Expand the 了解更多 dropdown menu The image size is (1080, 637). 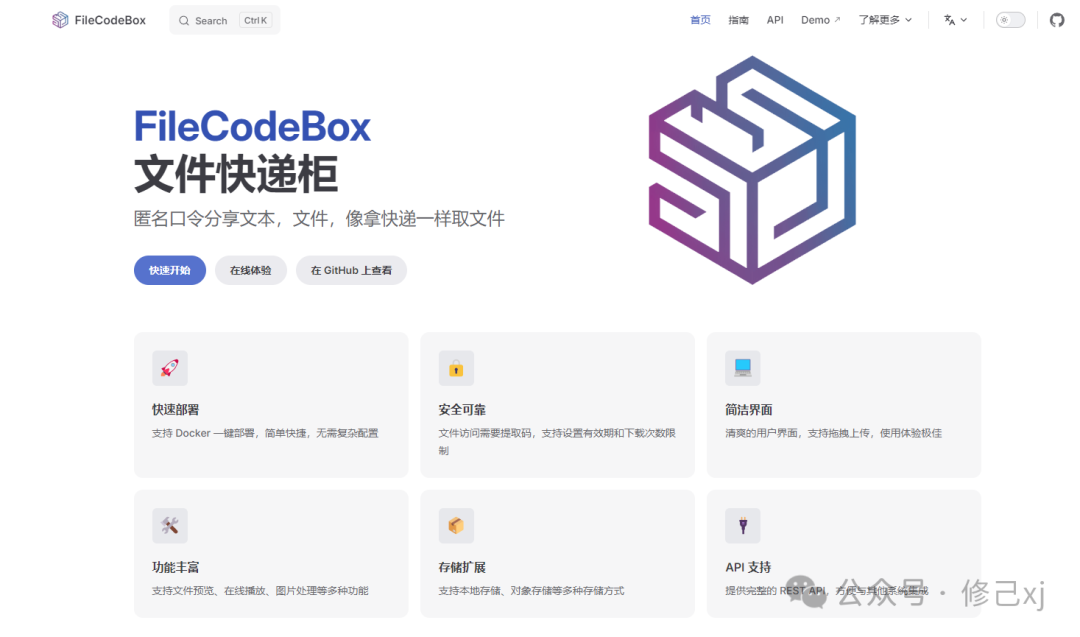pos(885,20)
